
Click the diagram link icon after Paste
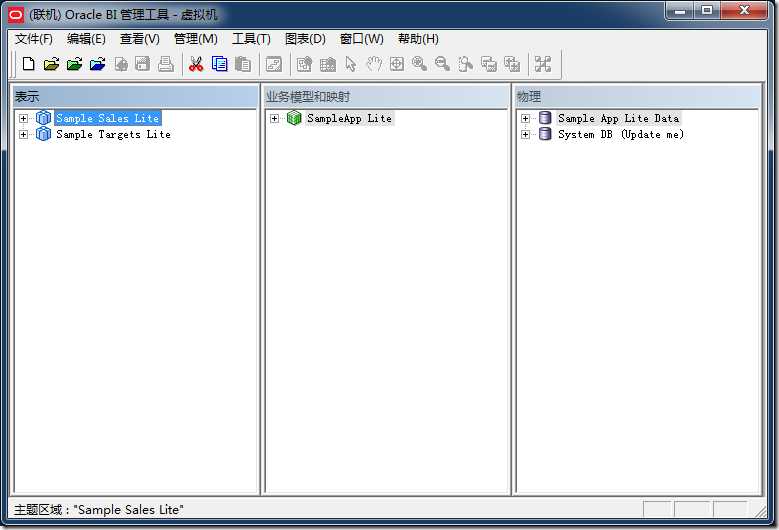(274, 64)
